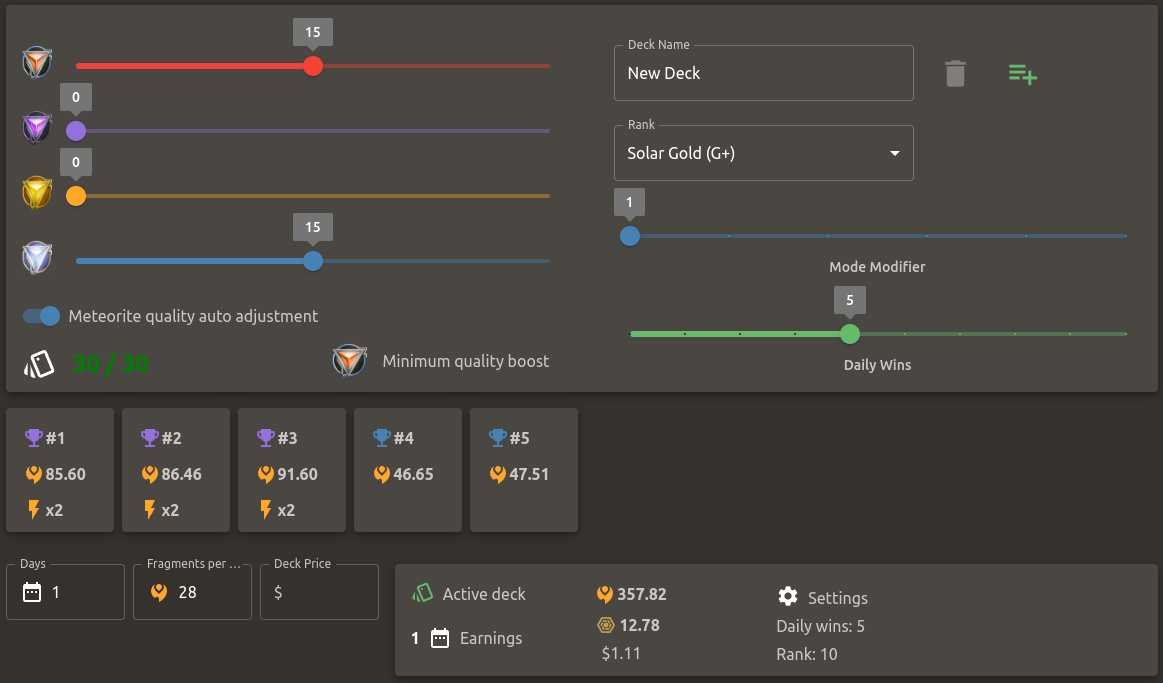Click the lightning icon on card #1
1163x683 pixels.
(33, 509)
